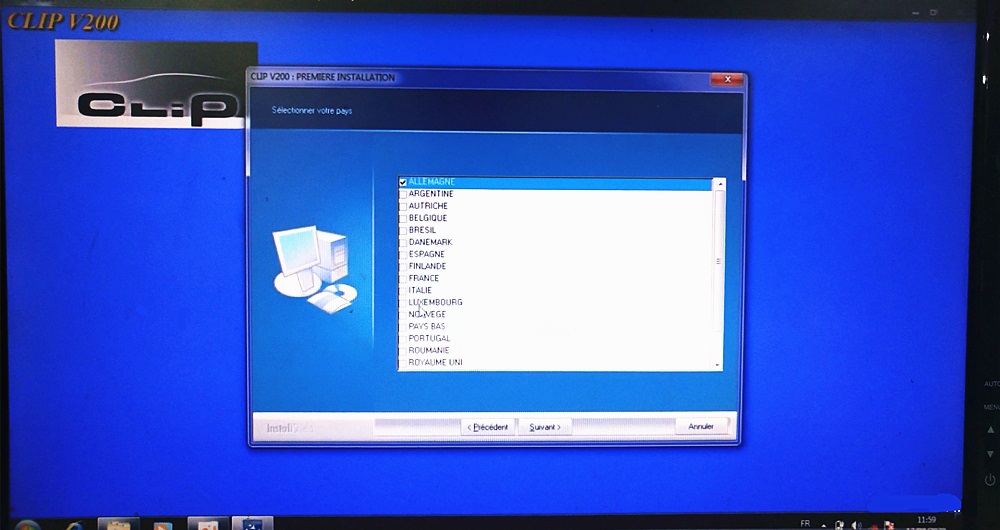Viewport: 1000px width, 530px height.
Task: Tick the DANEMARK checkbox
Action: click(403, 243)
